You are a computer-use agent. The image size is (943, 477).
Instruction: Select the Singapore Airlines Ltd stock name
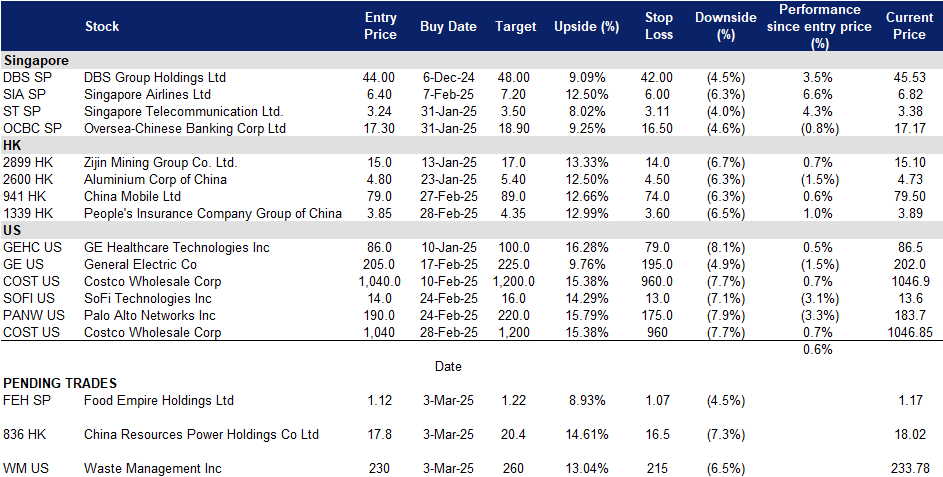(x=147, y=94)
